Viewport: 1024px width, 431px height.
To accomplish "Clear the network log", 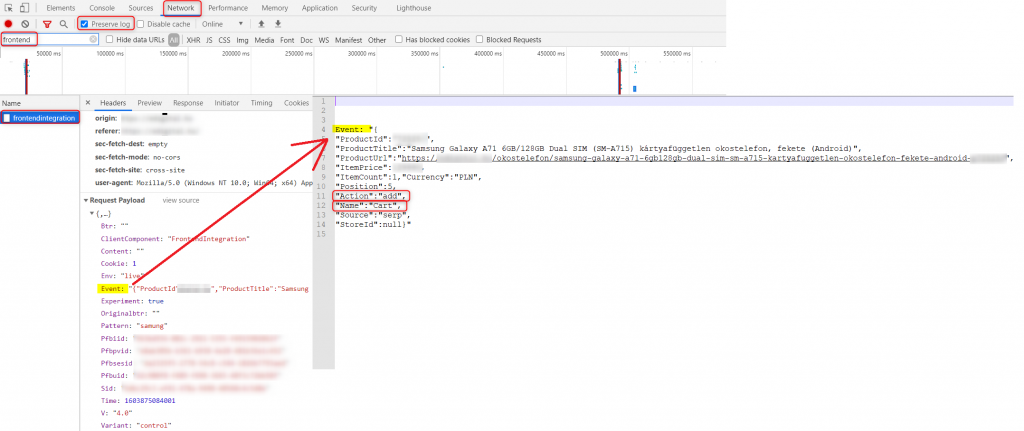I will 25,24.
